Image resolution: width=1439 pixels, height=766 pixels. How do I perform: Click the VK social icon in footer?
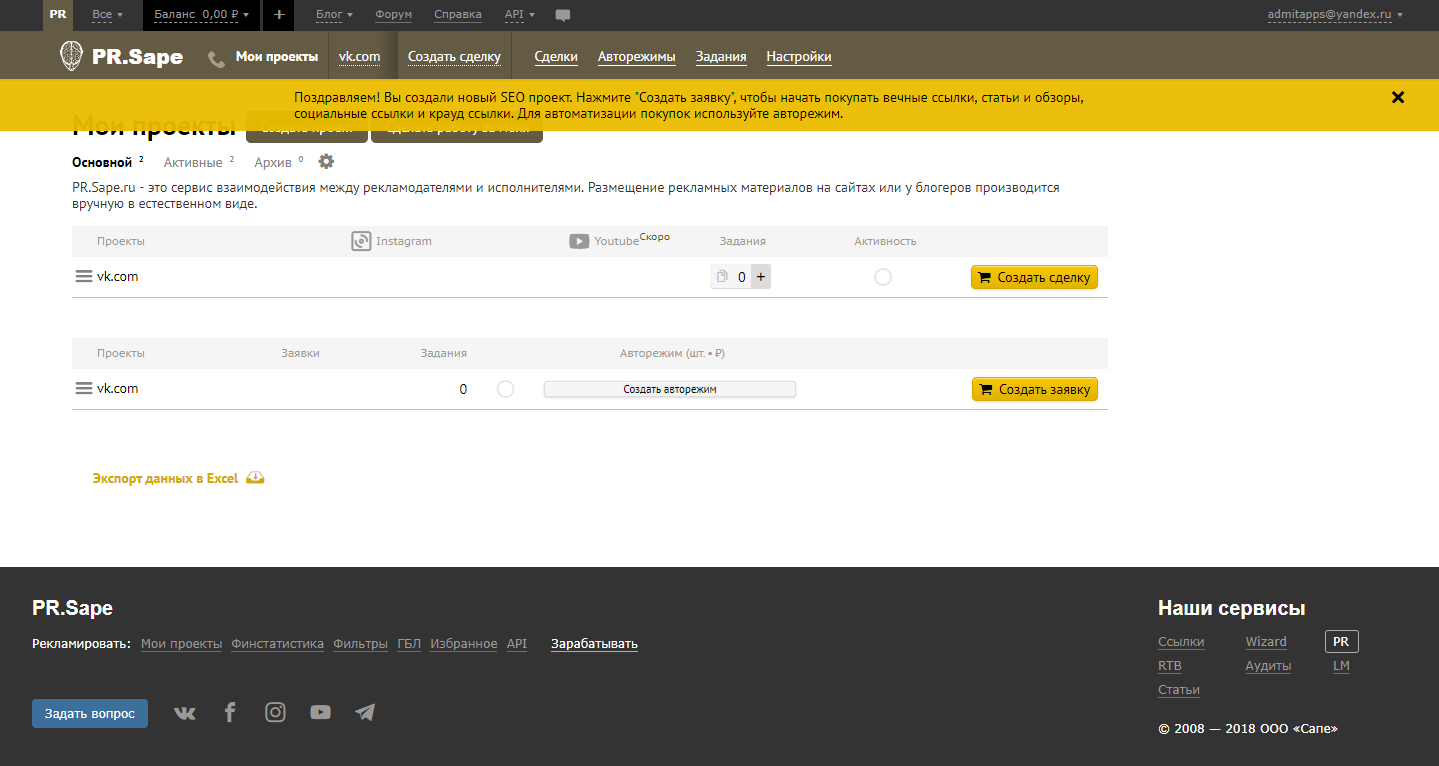[185, 713]
